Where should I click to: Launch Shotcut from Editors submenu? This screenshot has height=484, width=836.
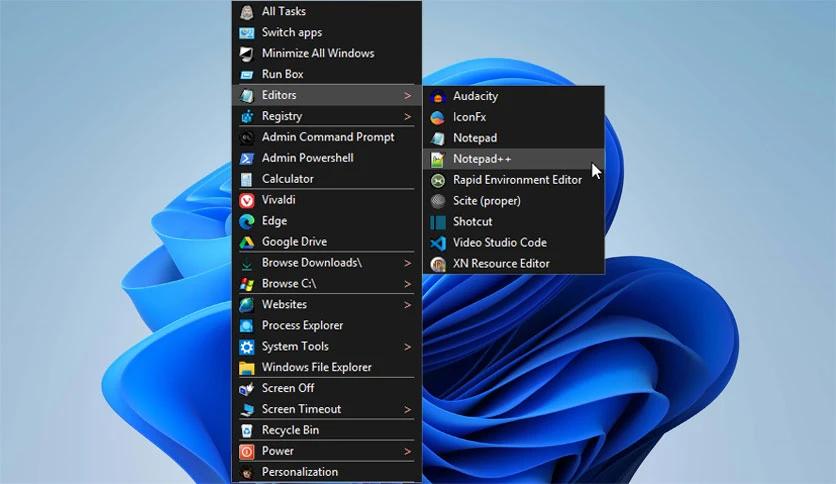[514, 222]
